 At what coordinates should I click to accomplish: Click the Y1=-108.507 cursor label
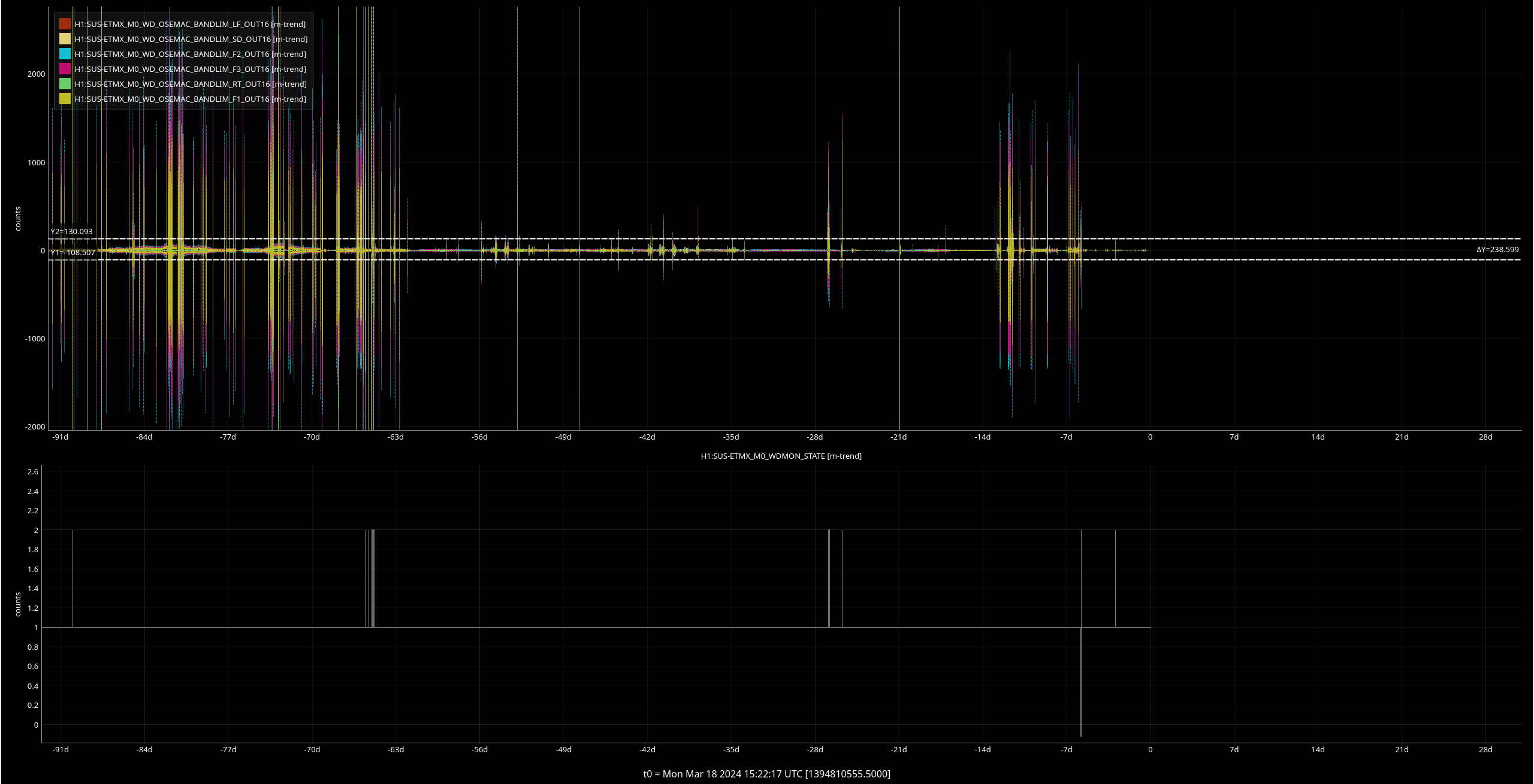[73, 252]
